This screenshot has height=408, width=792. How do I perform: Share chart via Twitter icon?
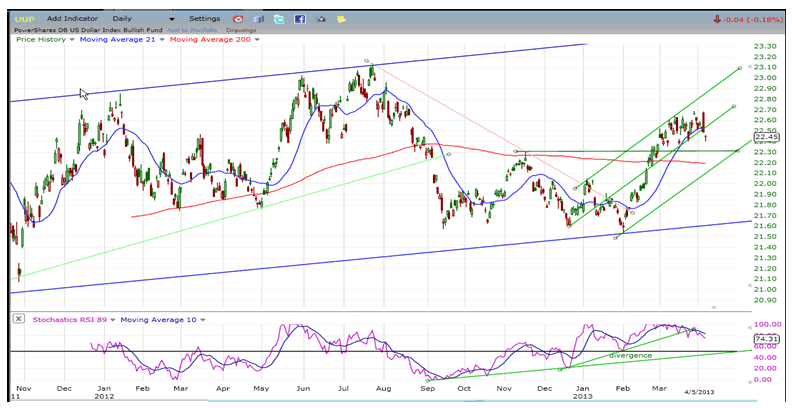[279, 19]
